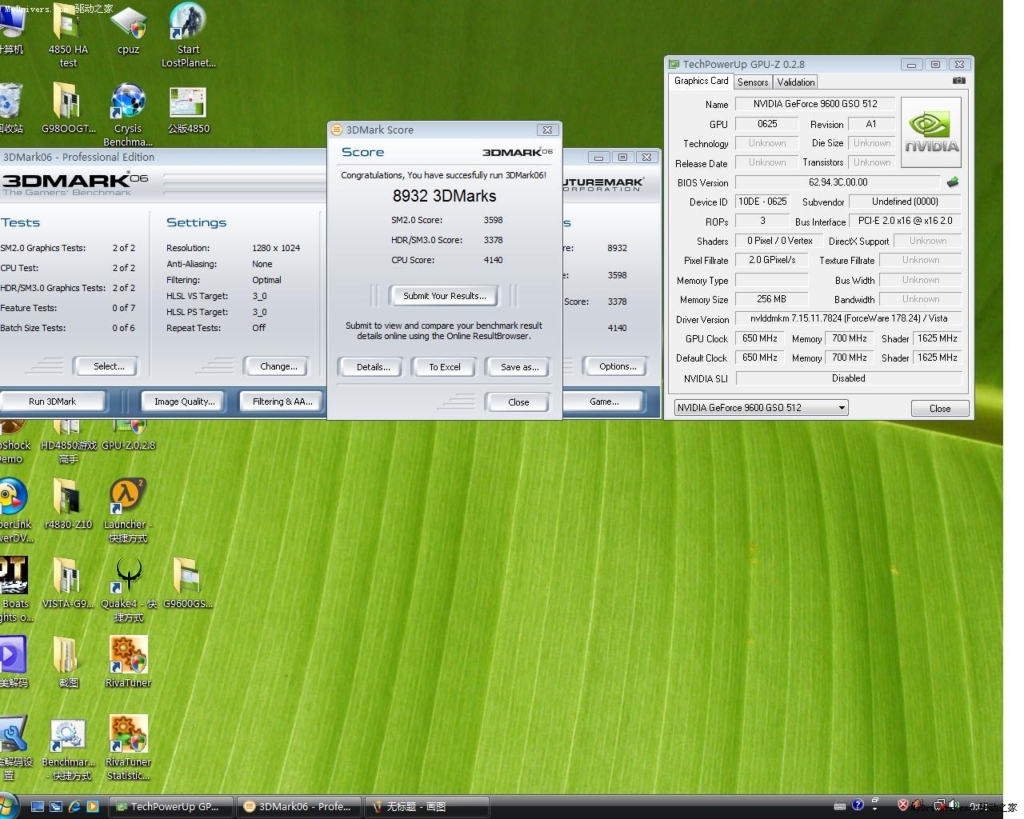Launch the Quake4 shortcut
Image resolution: width=1024 pixels, height=819 pixels.
coord(129,589)
